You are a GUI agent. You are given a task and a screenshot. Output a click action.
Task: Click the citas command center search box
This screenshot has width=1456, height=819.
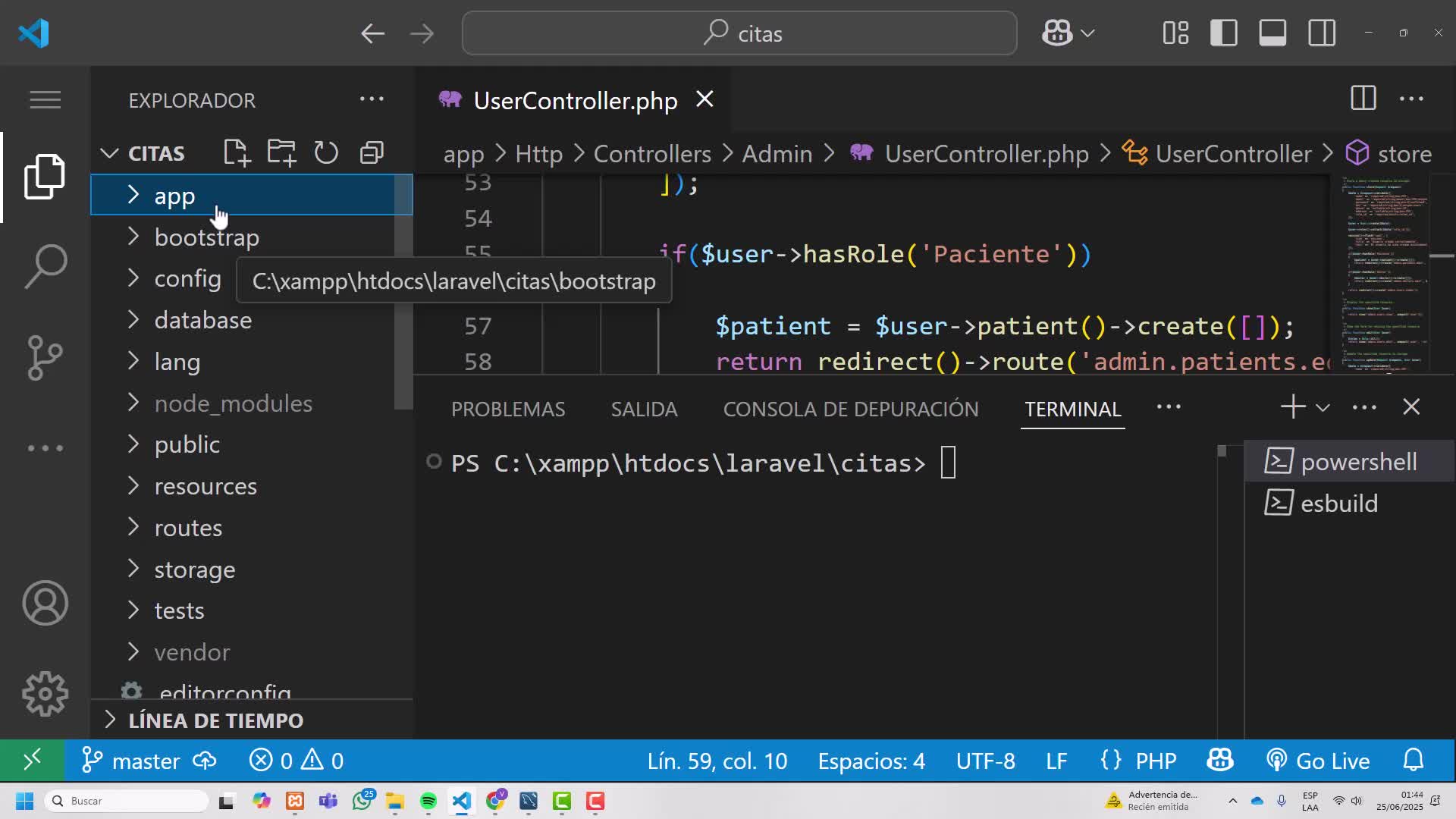click(x=739, y=33)
